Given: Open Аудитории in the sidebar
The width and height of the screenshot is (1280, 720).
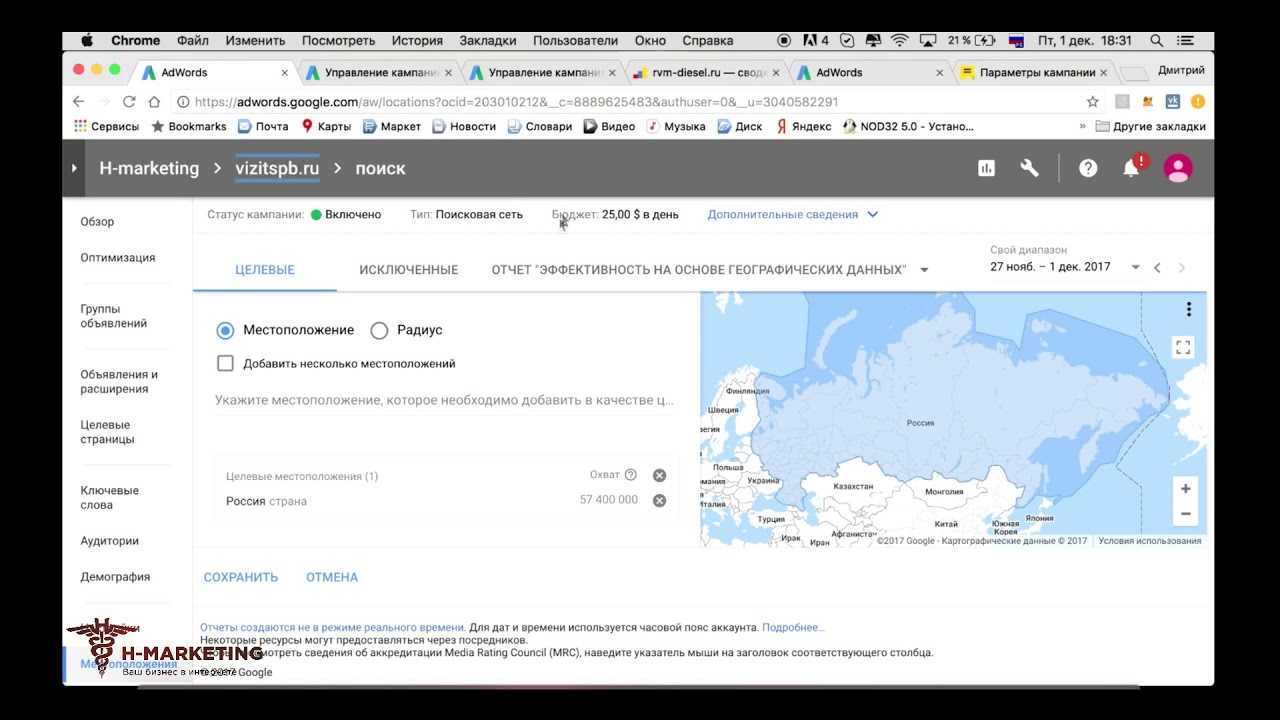Looking at the screenshot, I should click(109, 541).
